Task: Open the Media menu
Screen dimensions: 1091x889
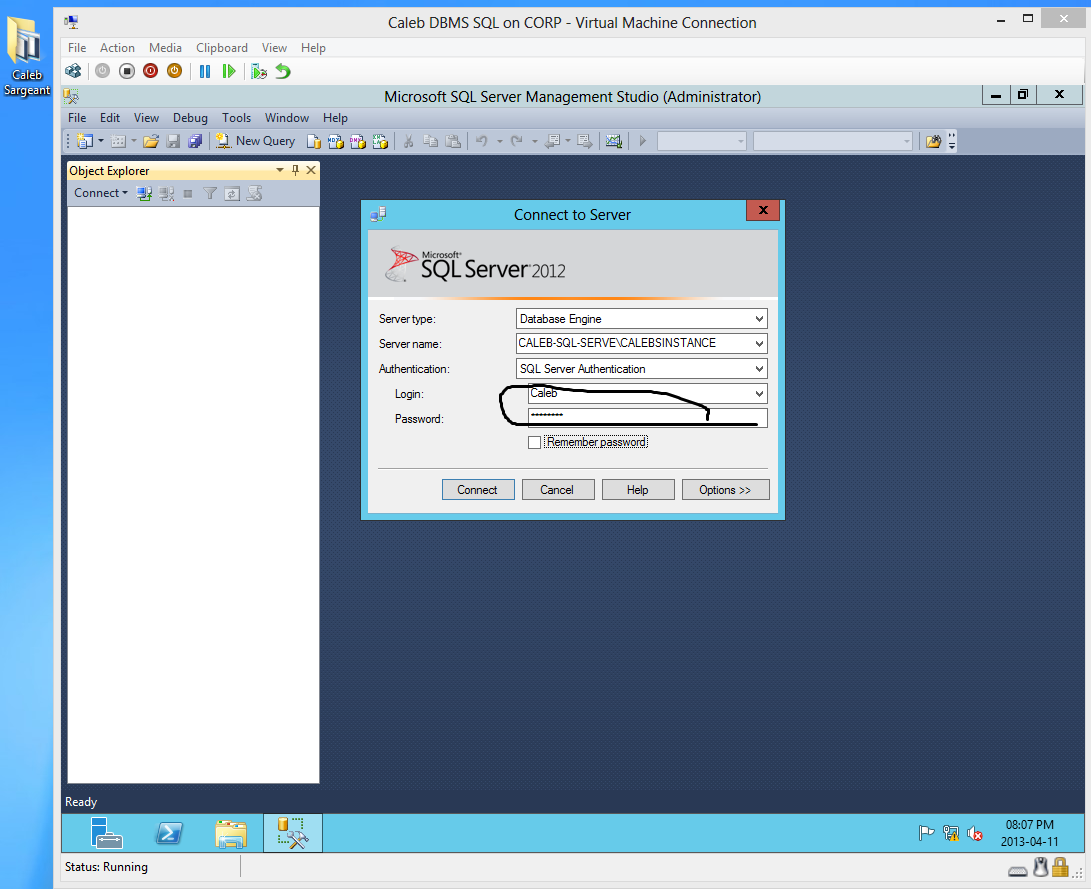Action: click(165, 47)
